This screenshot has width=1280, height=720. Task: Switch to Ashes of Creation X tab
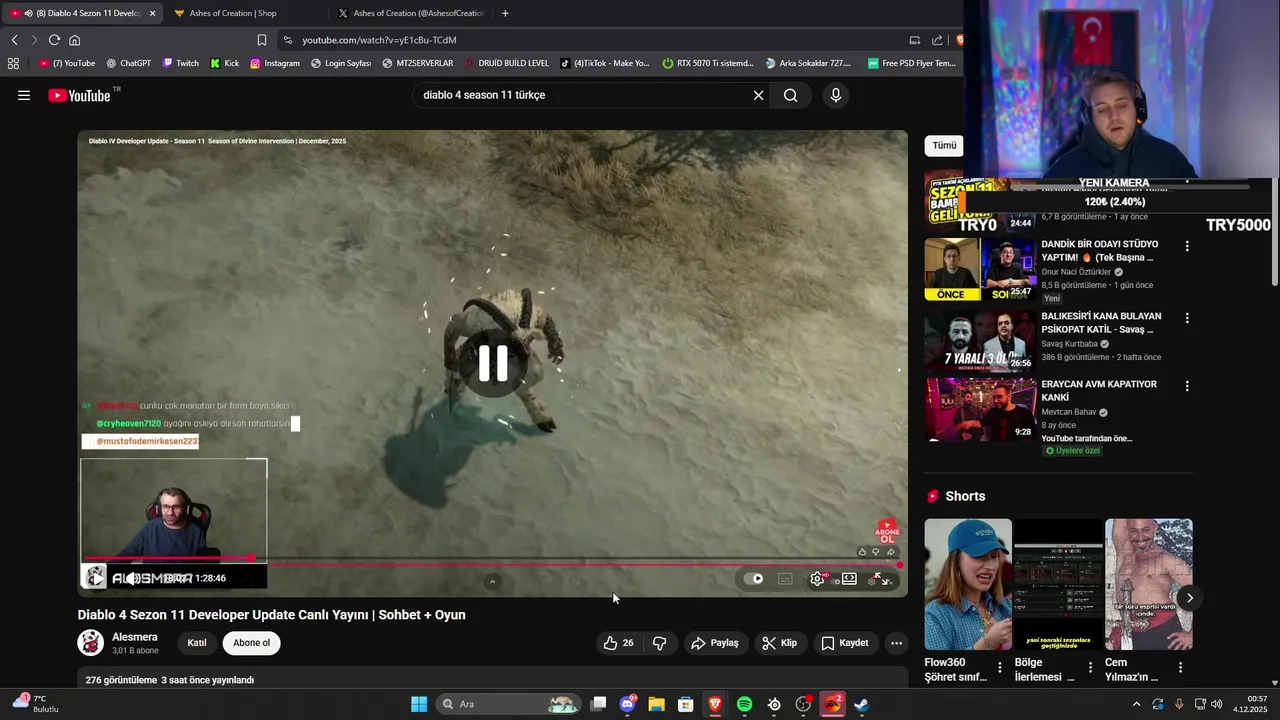click(x=410, y=13)
